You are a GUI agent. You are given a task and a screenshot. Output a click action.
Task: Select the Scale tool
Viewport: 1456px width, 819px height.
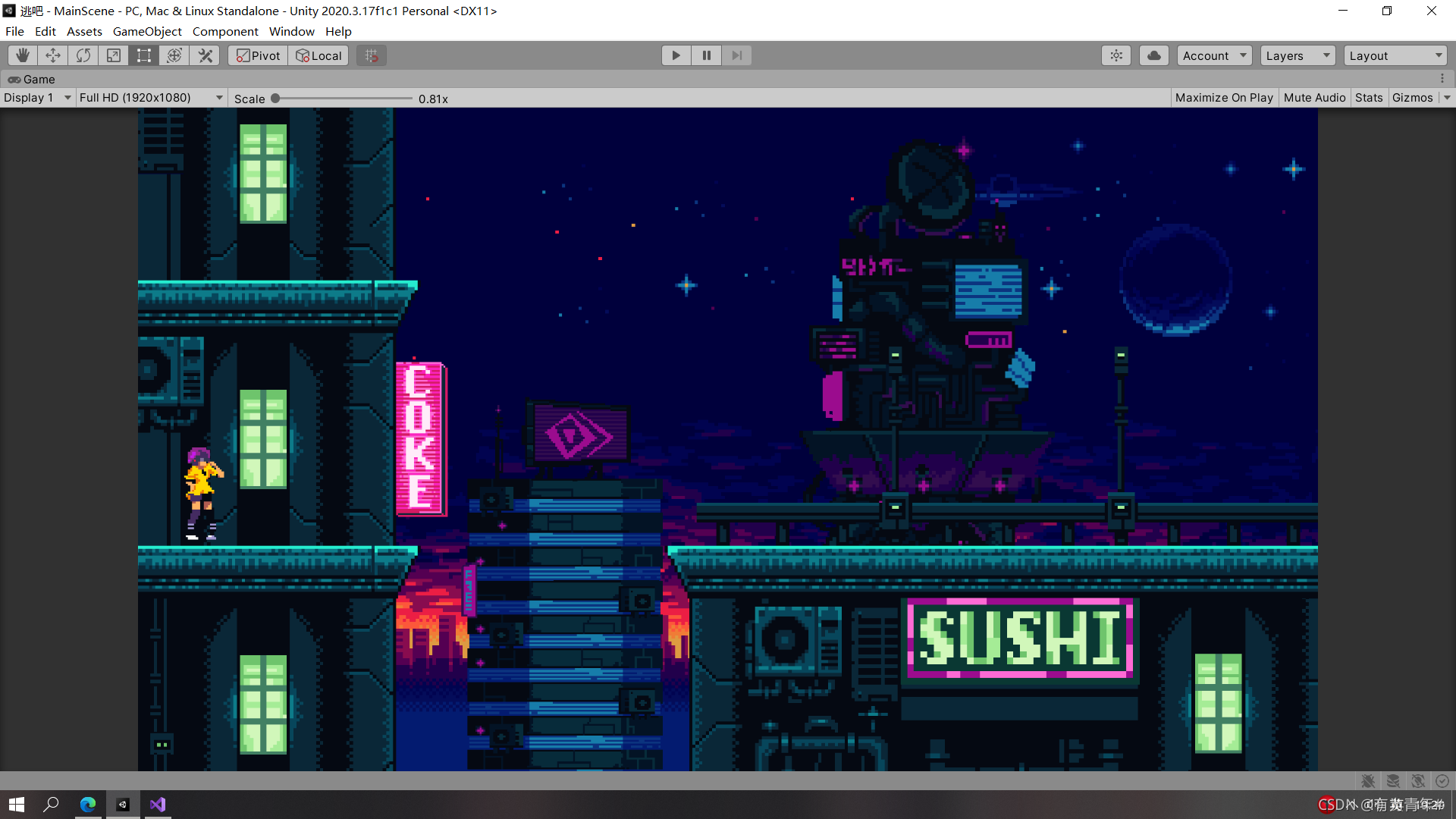point(114,55)
